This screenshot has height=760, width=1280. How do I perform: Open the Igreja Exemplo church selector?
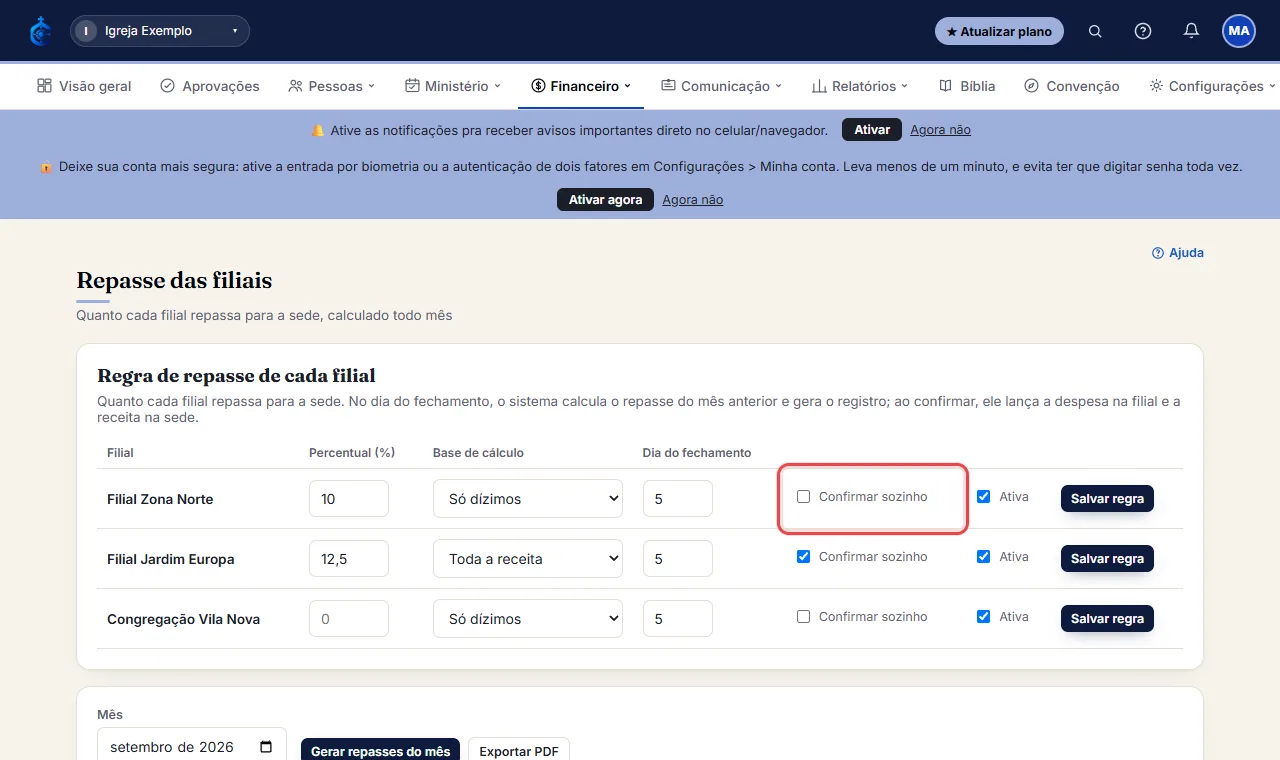coord(160,31)
